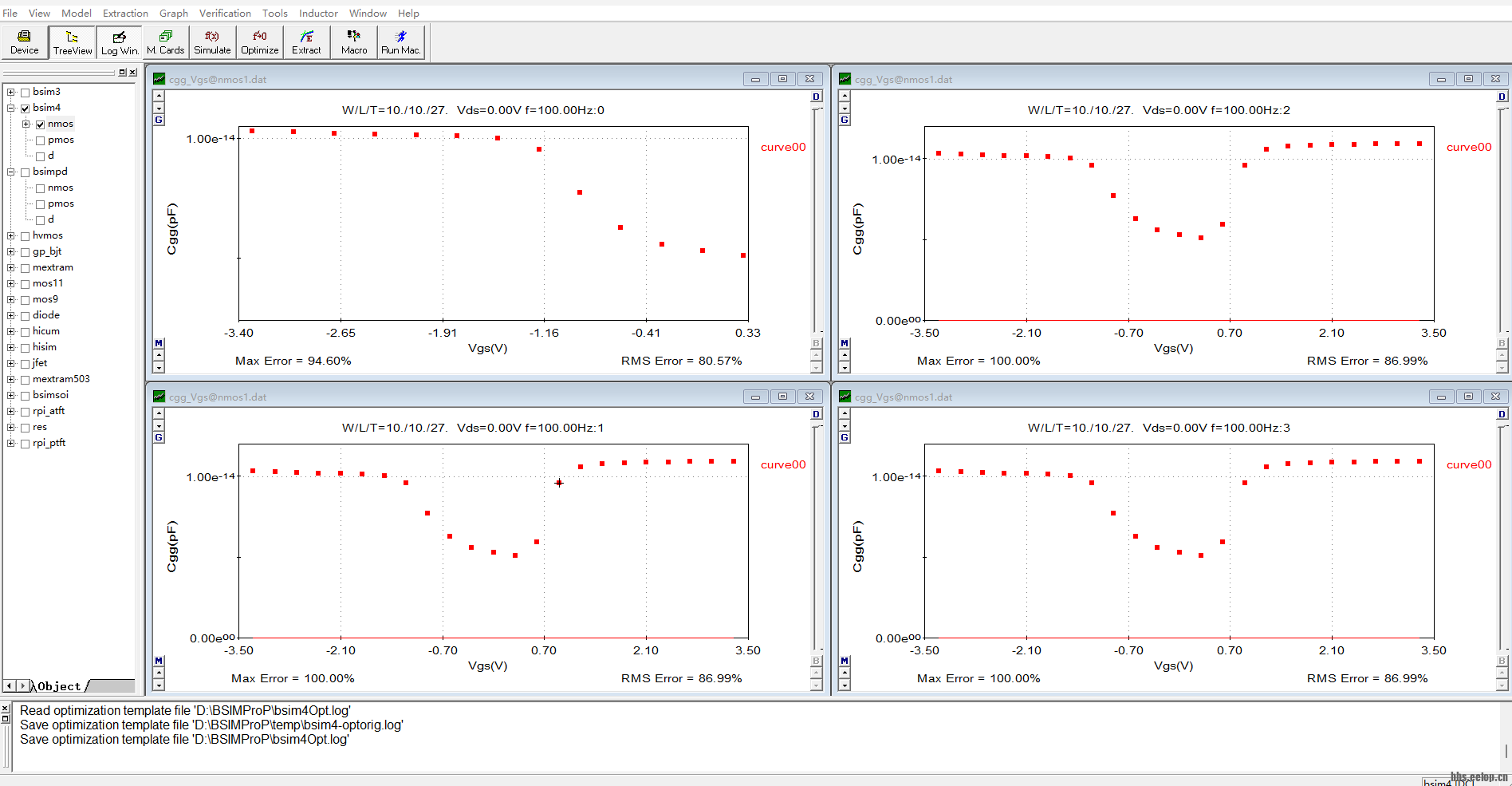Viewport: 1512px width, 786px height.
Task: Check the bsimsoi checkbox
Action: (x=26, y=396)
